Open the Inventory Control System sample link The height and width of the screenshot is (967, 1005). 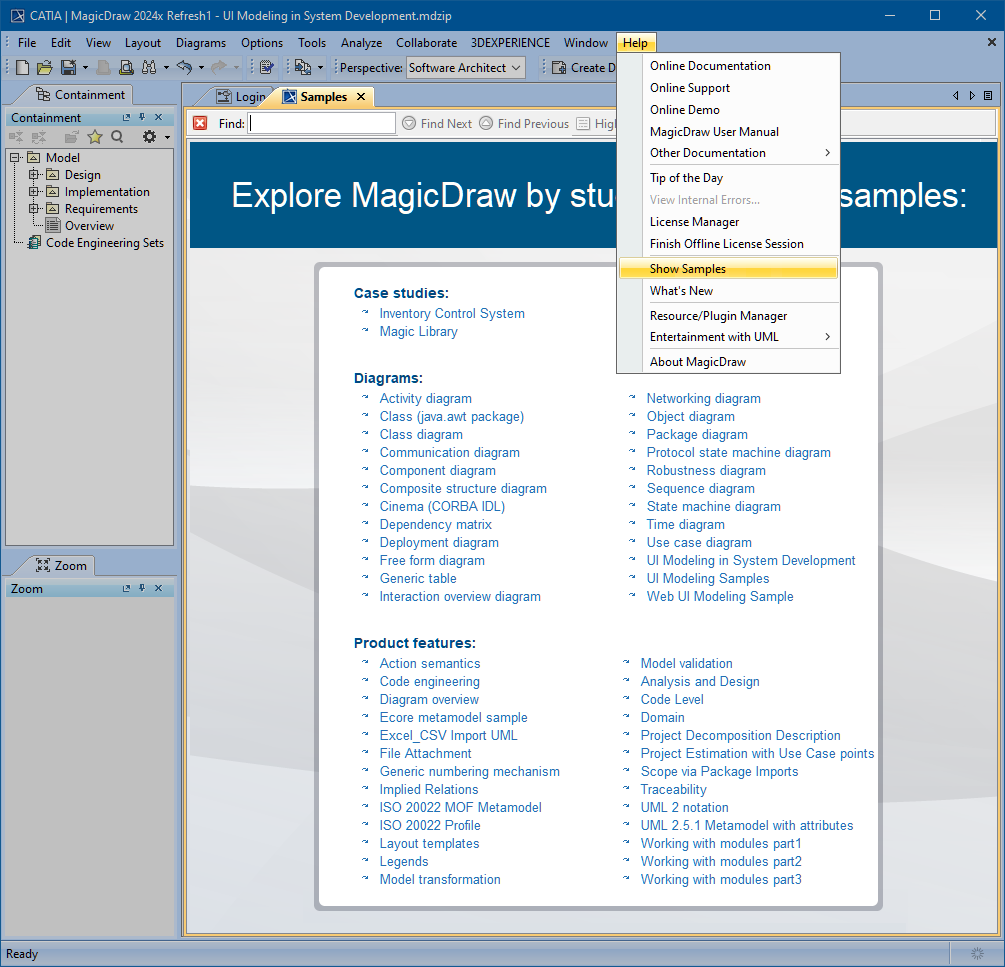452,314
